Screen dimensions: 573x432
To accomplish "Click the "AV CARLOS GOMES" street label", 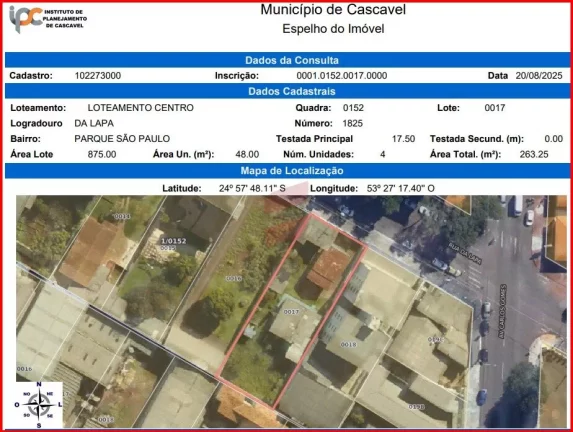I will tap(503, 311).
